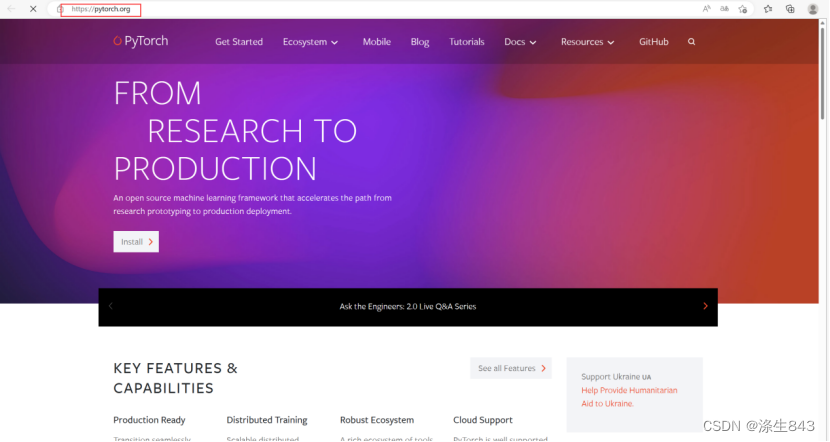
Task: Open Ask the Engineers 2.0 Live Q&A banner
Action: (x=408, y=306)
